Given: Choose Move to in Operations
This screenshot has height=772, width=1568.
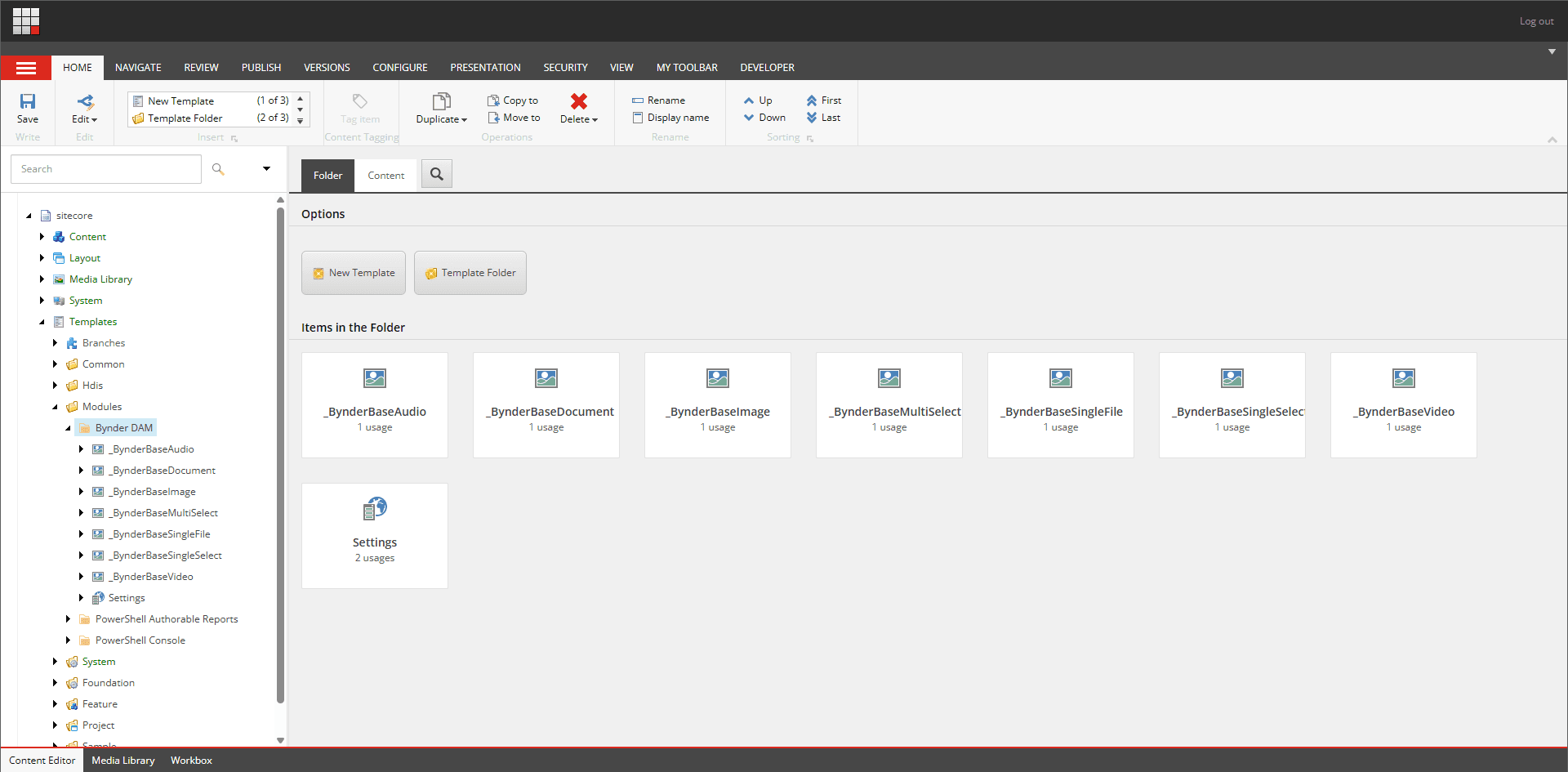Looking at the screenshot, I should point(514,118).
